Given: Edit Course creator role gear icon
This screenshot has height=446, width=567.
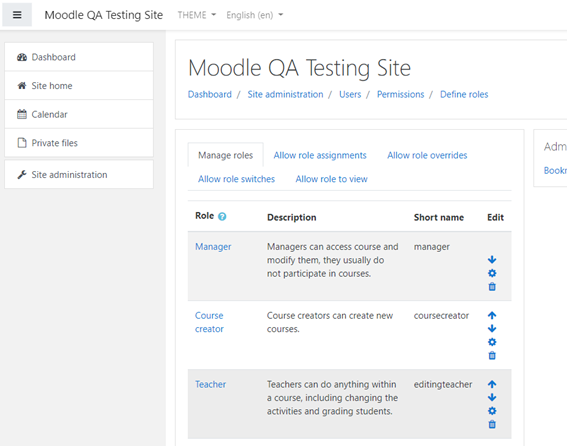Looking at the screenshot, I should (x=492, y=342).
